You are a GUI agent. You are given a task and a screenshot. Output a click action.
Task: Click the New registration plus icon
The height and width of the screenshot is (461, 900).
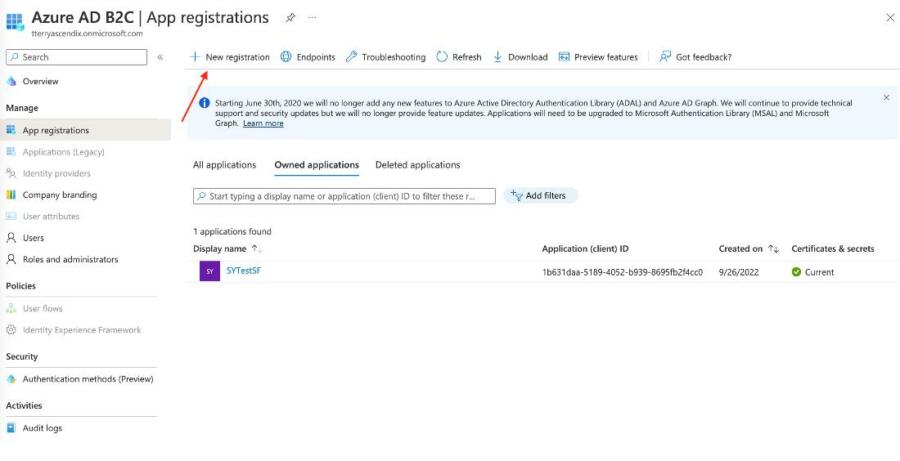click(195, 57)
